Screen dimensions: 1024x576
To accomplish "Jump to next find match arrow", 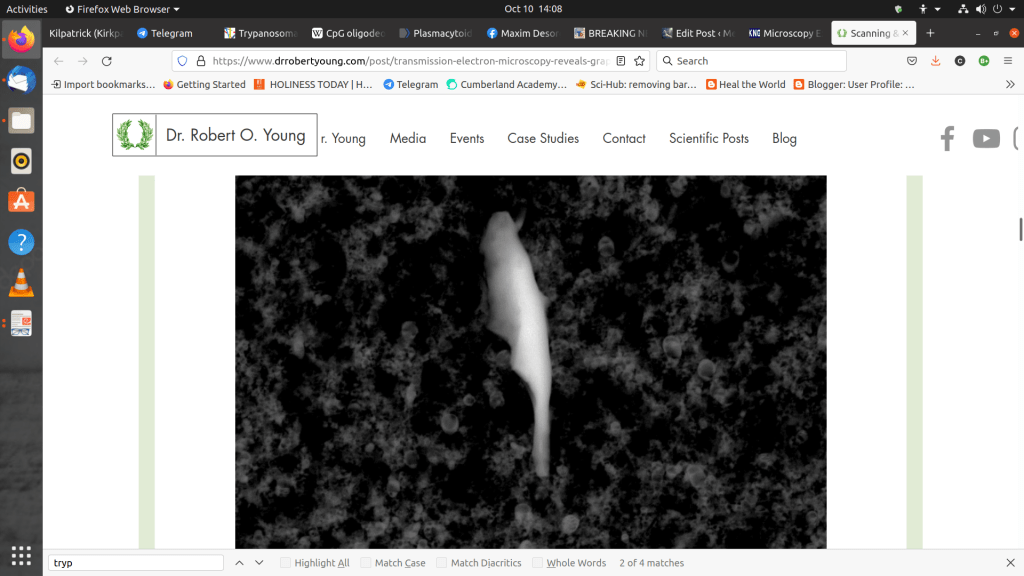I will (x=259, y=563).
